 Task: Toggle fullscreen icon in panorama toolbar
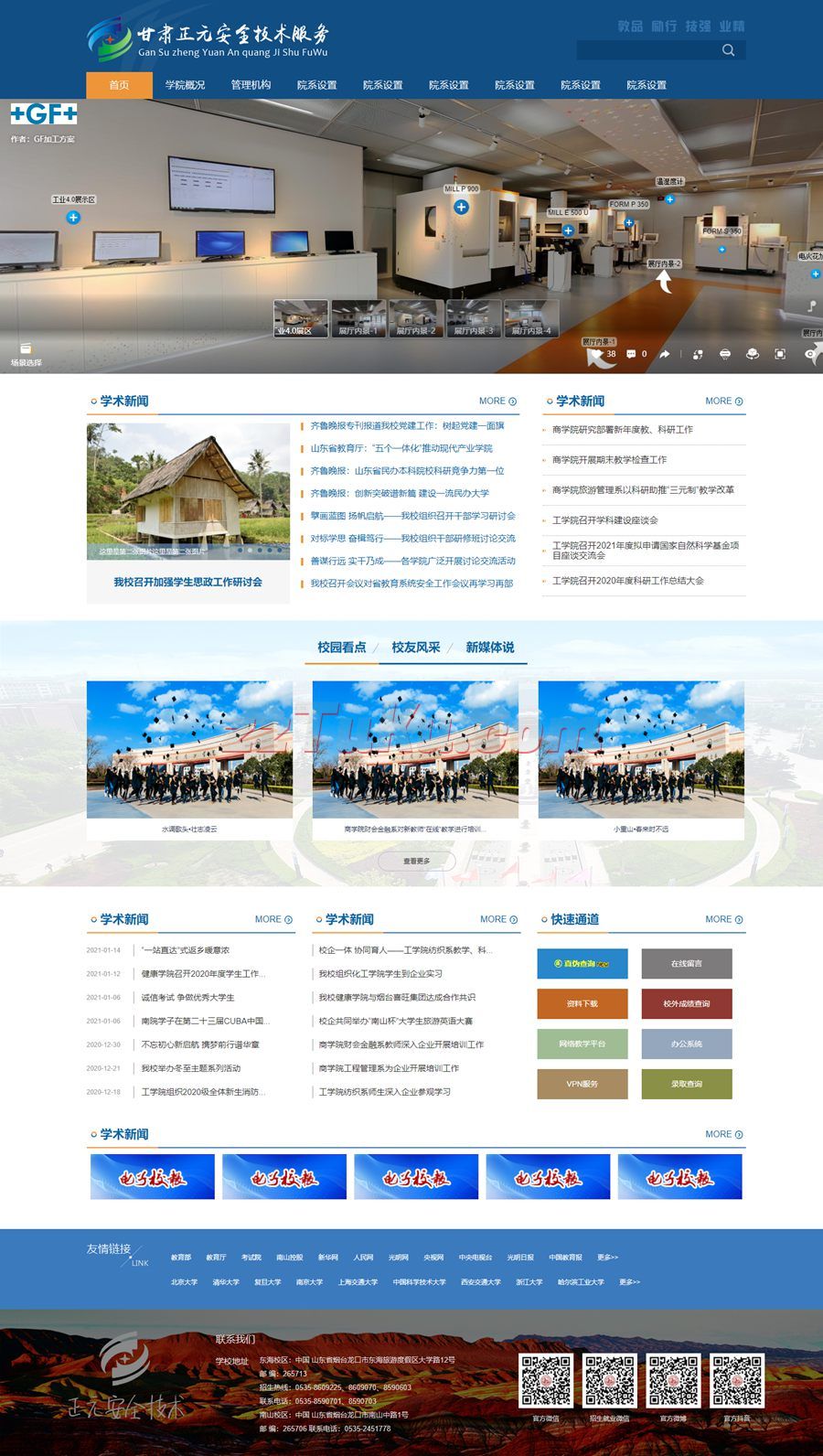(780, 354)
